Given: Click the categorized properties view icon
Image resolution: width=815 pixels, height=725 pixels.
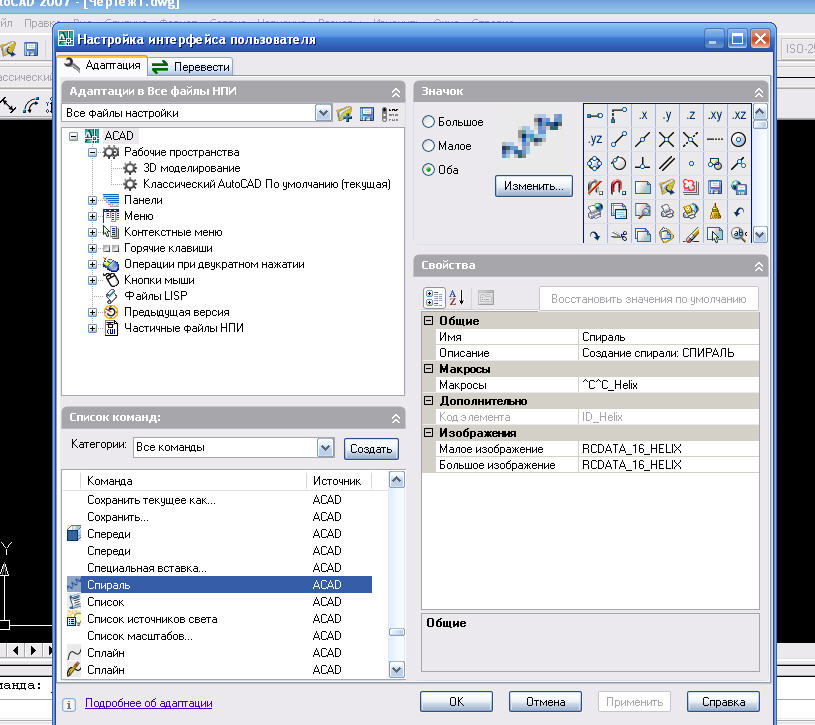Looking at the screenshot, I should [434, 298].
